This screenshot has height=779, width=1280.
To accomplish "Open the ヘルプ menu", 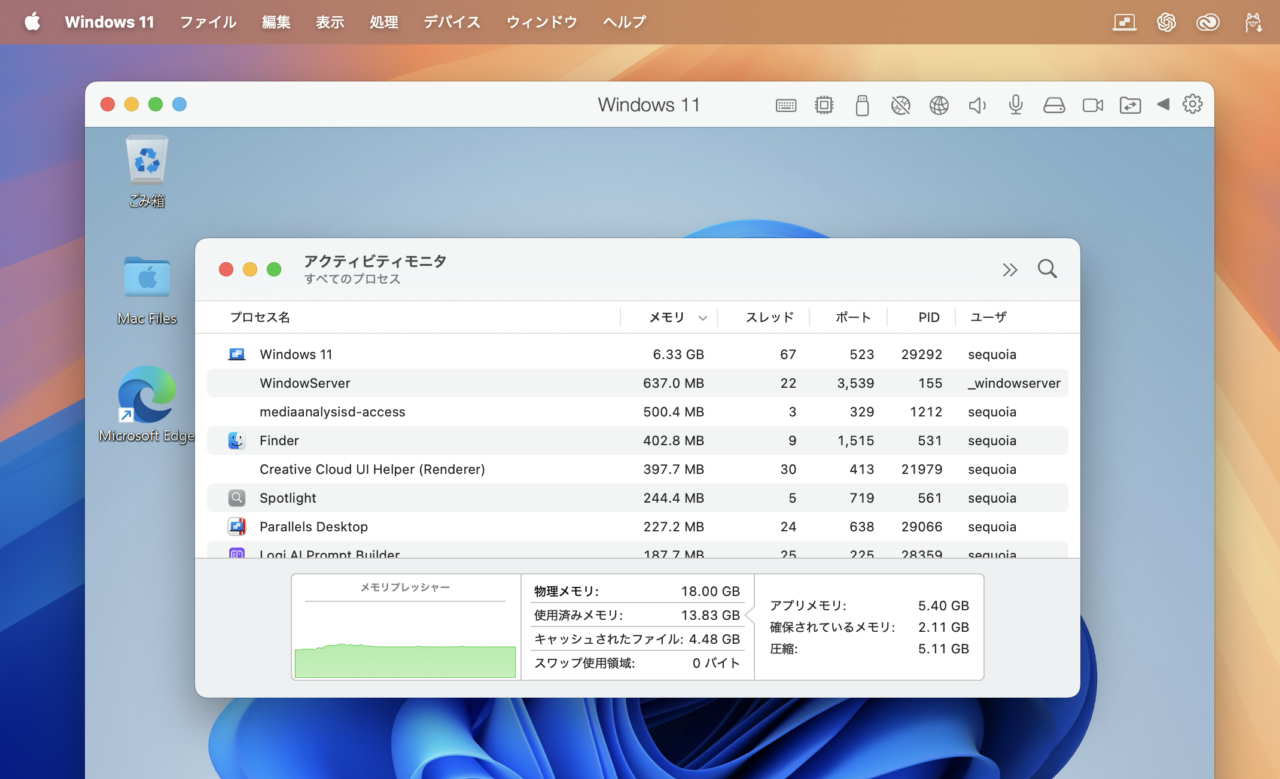I will click(x=625, y=22).
